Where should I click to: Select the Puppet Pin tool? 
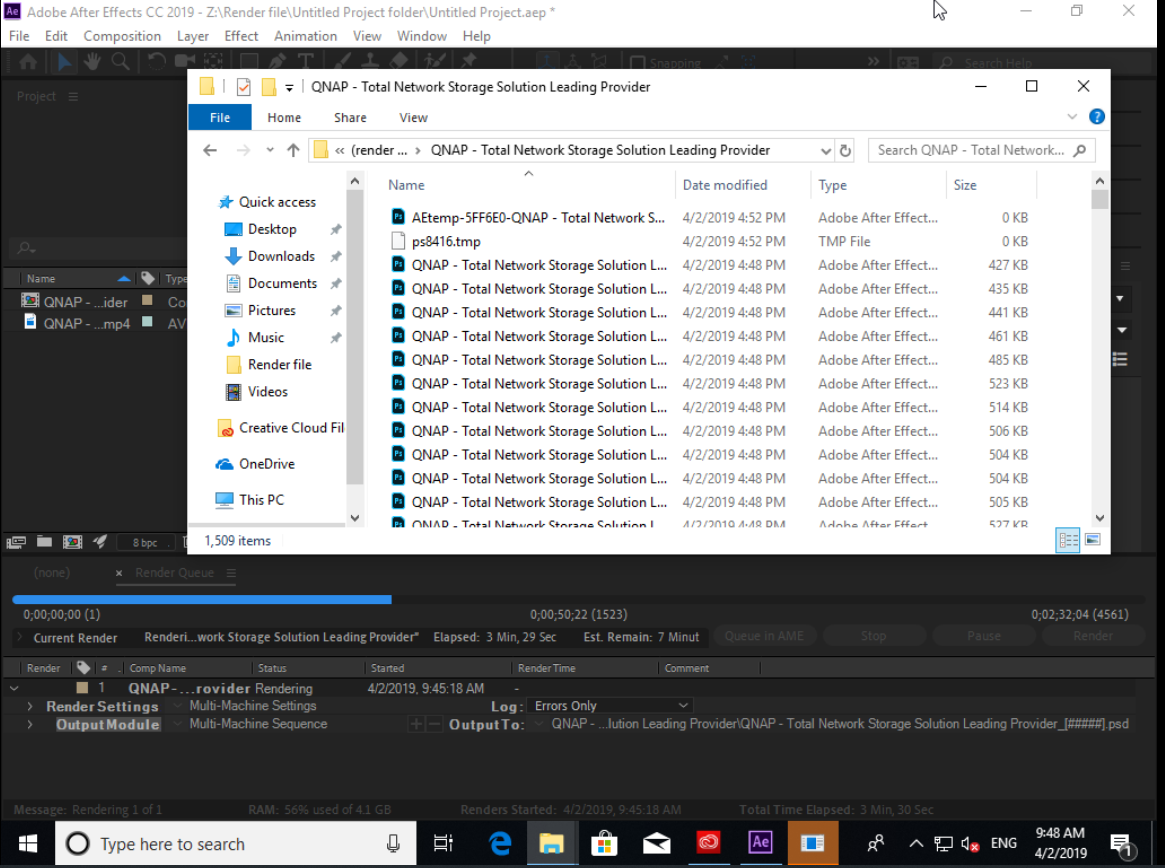pos(469,62)
